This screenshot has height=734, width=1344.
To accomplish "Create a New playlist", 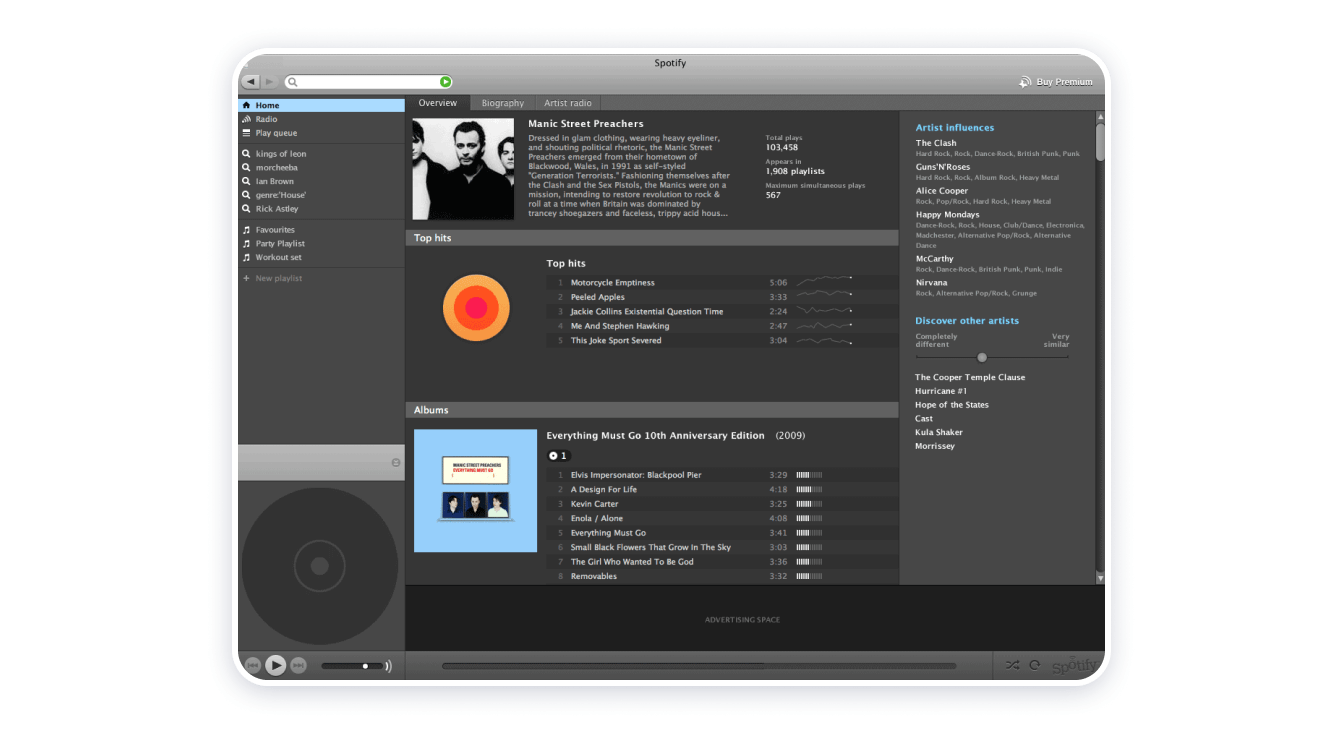I will pyautogui.click(x=321, y=278).
